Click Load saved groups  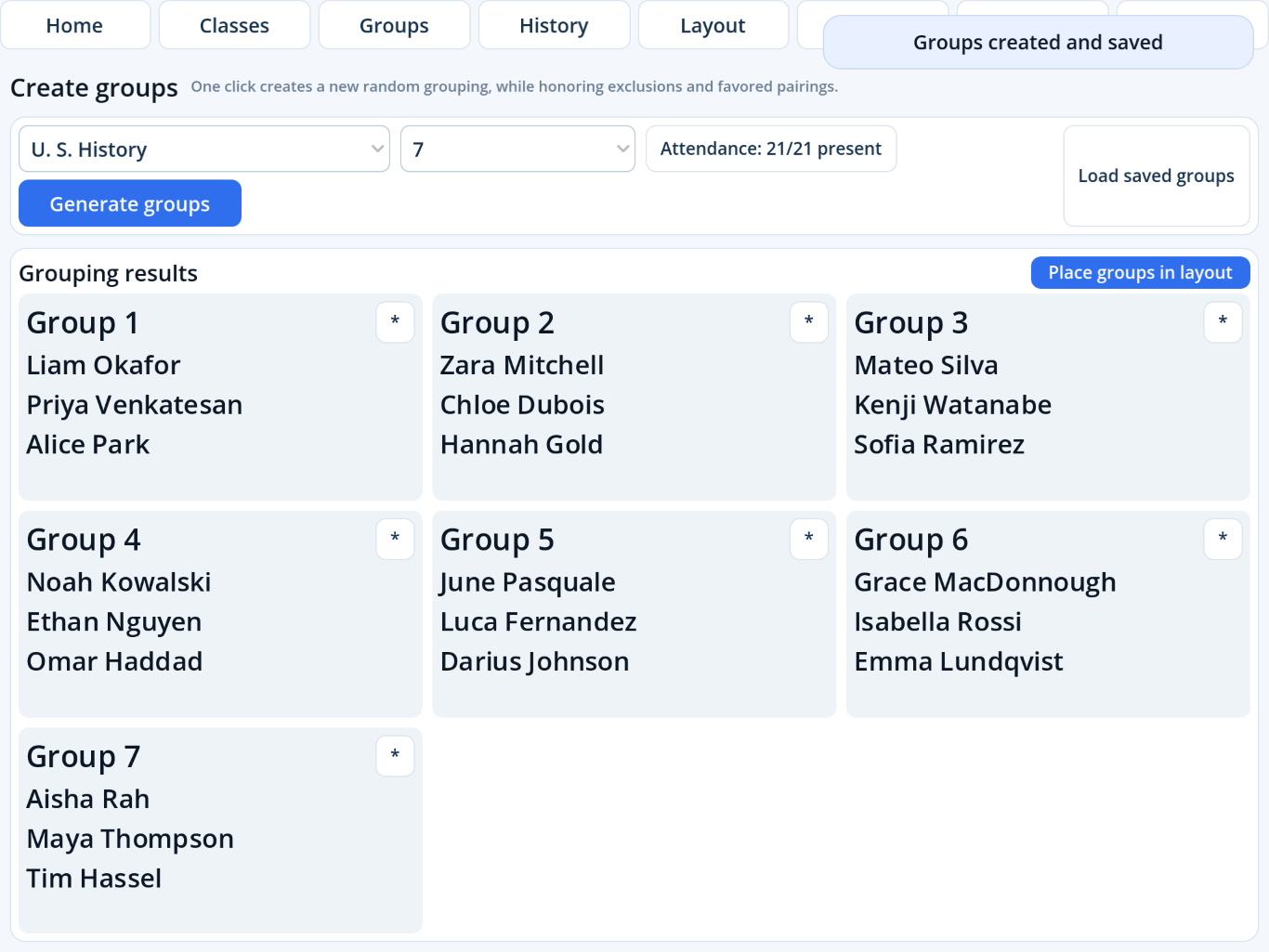click(1157, 176)
